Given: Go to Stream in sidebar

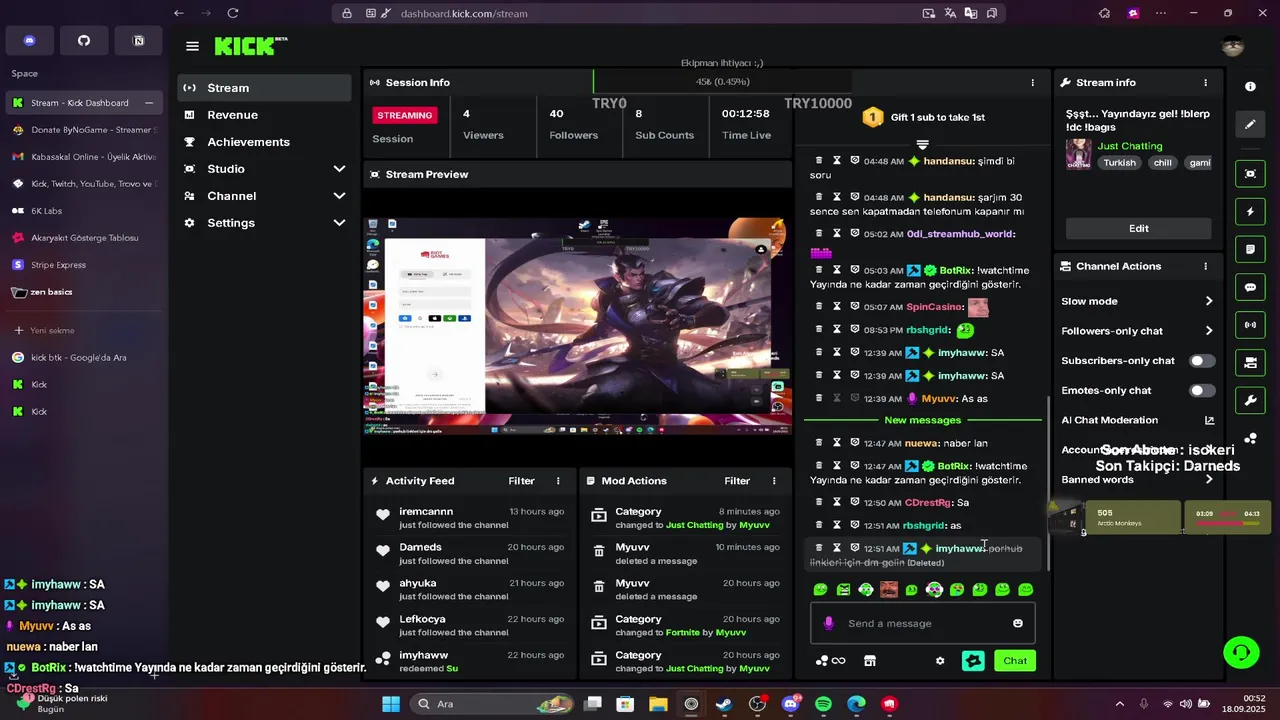Looking at the screenshot, I should tap(265, 88).
